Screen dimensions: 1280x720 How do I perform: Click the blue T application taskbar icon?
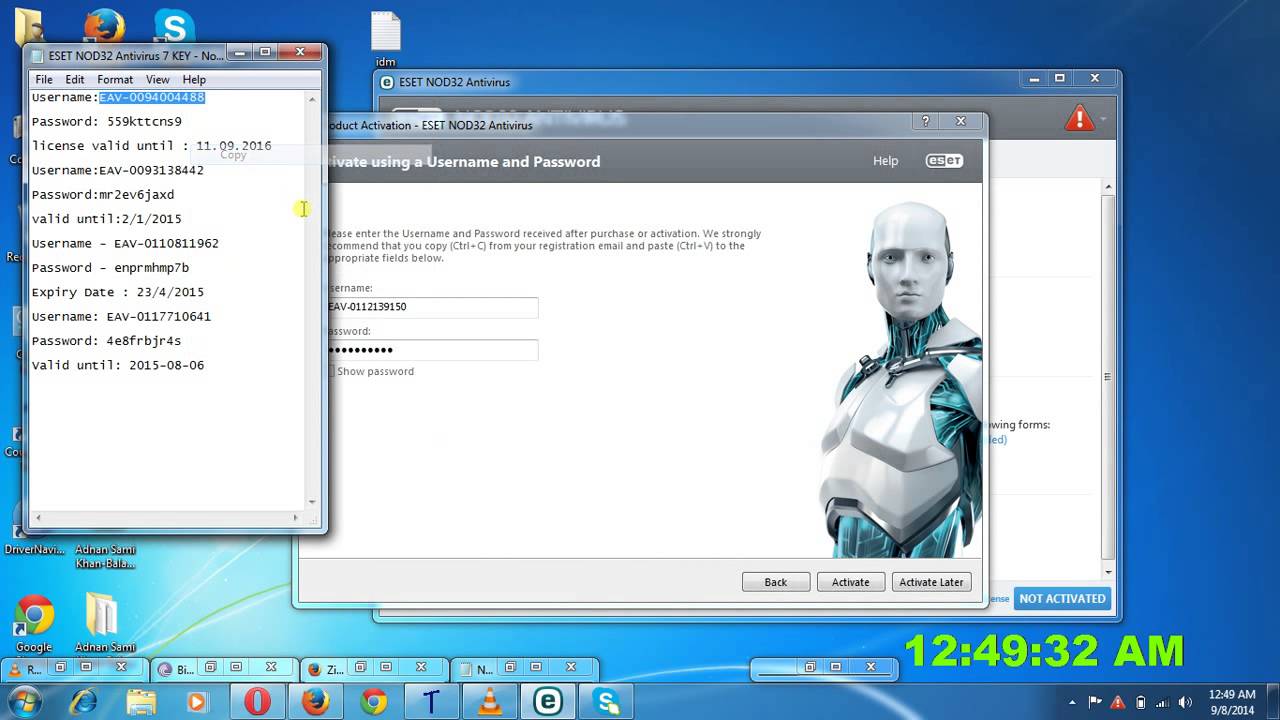click(432, 702)
